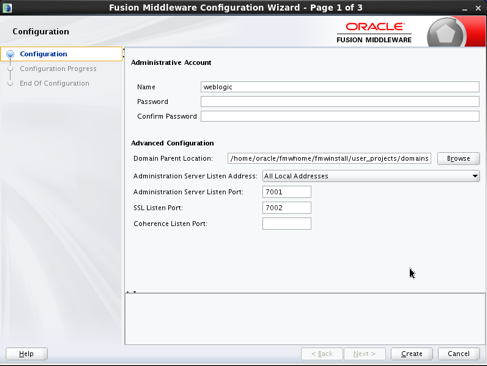This screenshot has height=366, width=487.
Task: Click the Coherence Listen Port label
Action: [170, 224]
